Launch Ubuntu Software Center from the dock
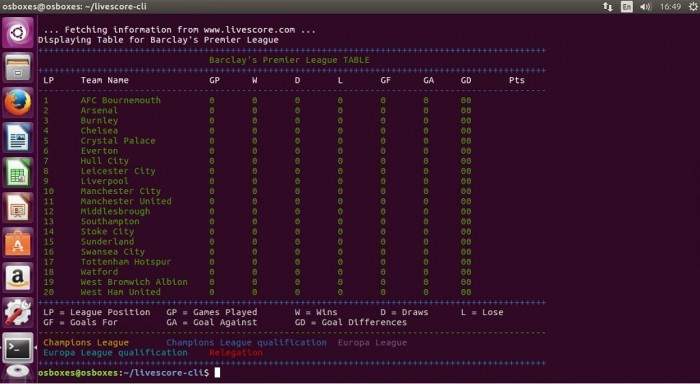700x384 pixels. [18, 242]
